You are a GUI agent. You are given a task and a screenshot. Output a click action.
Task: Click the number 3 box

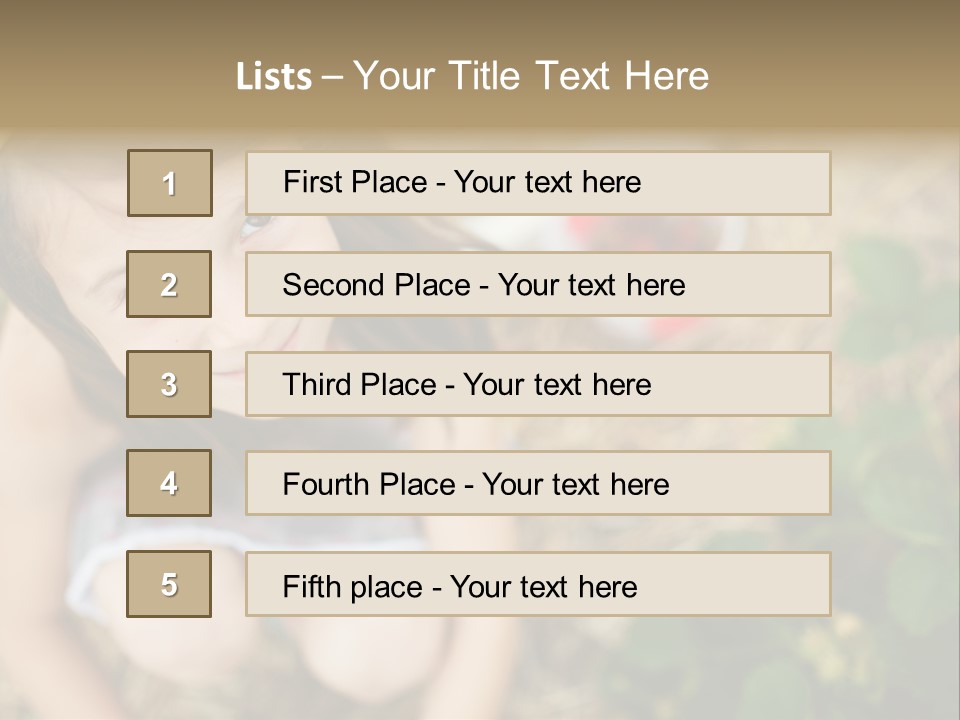coord(169,384)
